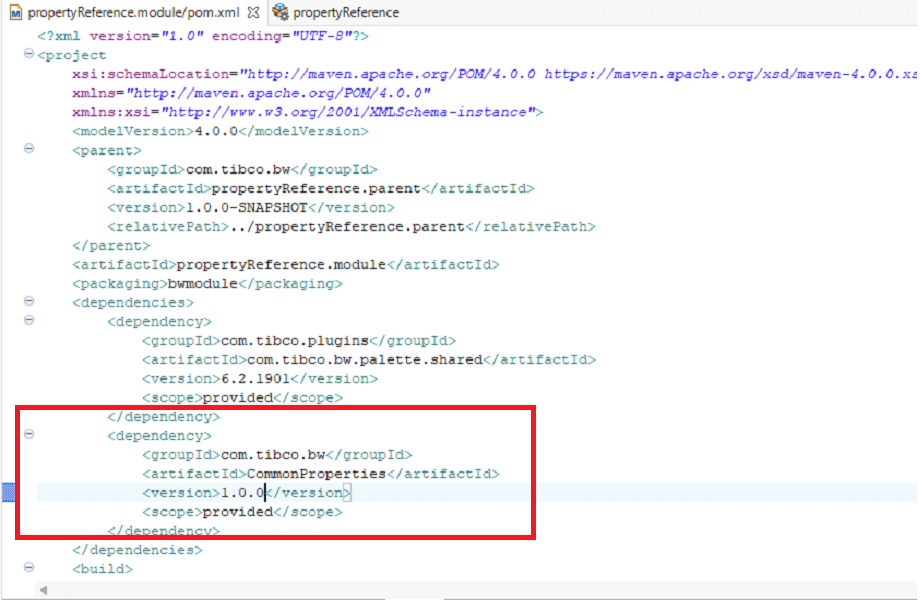920x600 pixels.
Task: Switch to the propertyReference tab
Action: [336, 12]
